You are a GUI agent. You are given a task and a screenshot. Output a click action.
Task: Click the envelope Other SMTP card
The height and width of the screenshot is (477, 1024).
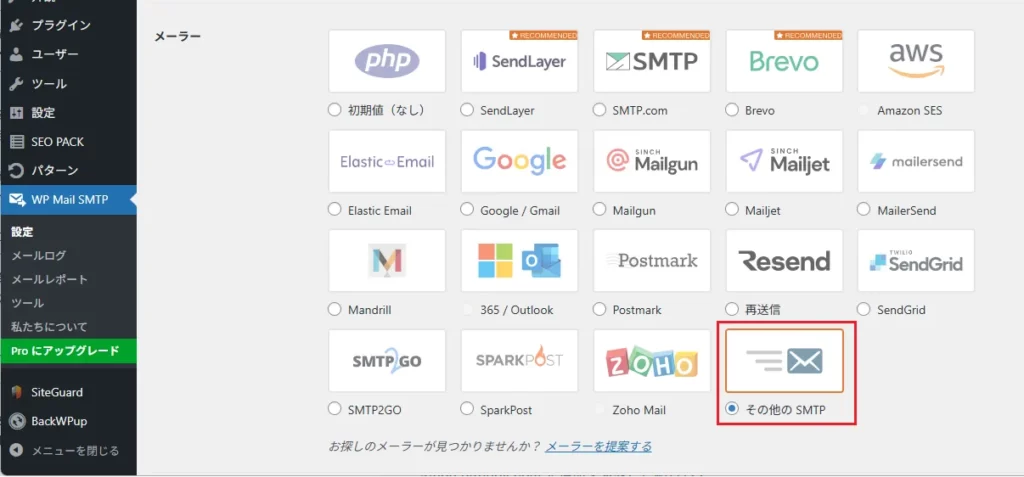[x=784, y=360]
